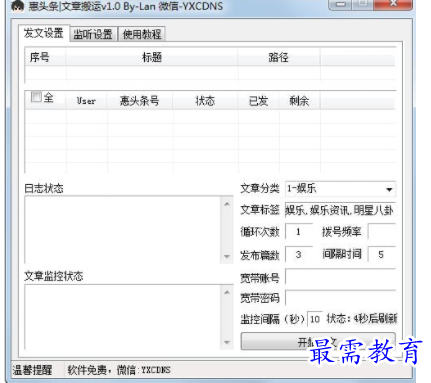Click the app avatar icon in title bar
The height and width of the screenshot is (383, 431).
pyautogui.click(x=17, y=6)
